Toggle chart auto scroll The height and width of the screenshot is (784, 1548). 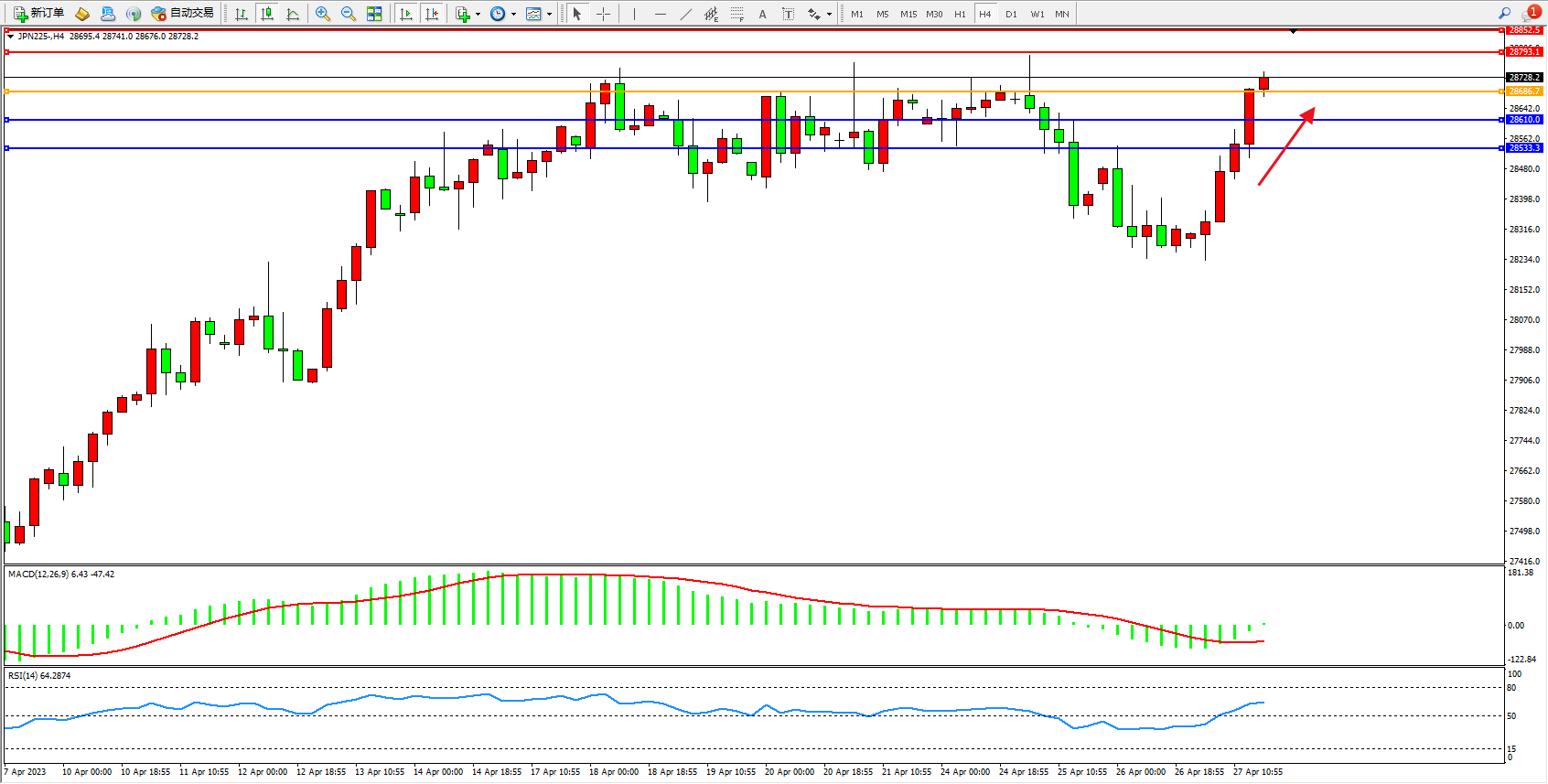[x=406, y=14]
